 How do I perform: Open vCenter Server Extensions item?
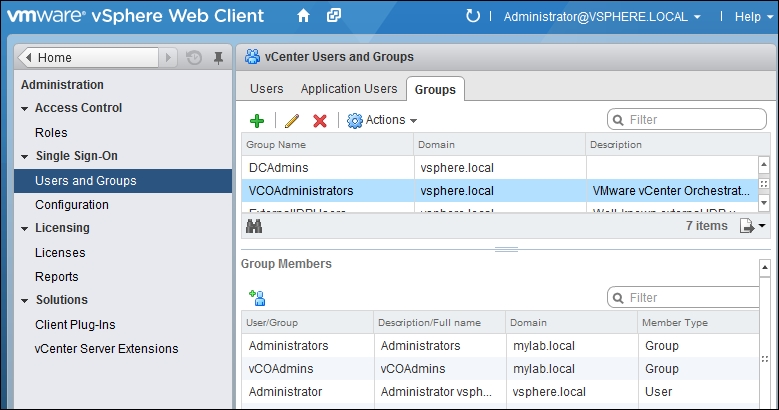click(x=106, y=349)
